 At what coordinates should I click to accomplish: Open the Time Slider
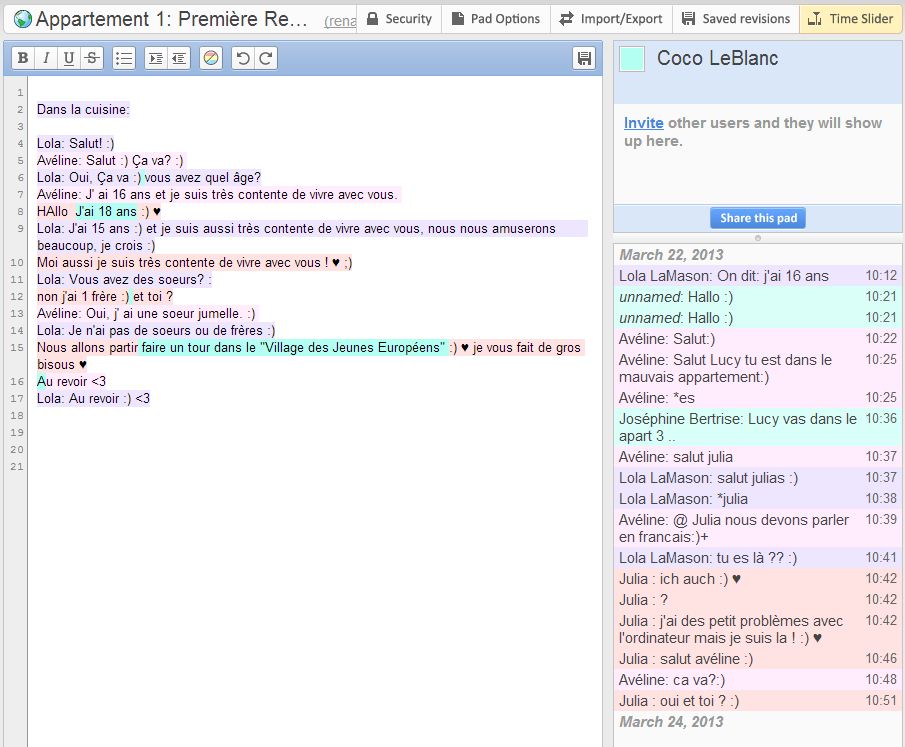coord(849,19)
